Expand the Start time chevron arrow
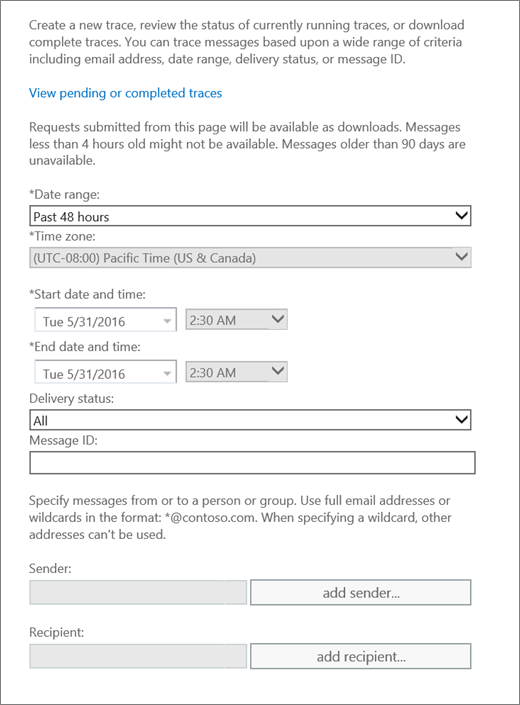This screenshot has width=520, height=705. tap(278, 319)
